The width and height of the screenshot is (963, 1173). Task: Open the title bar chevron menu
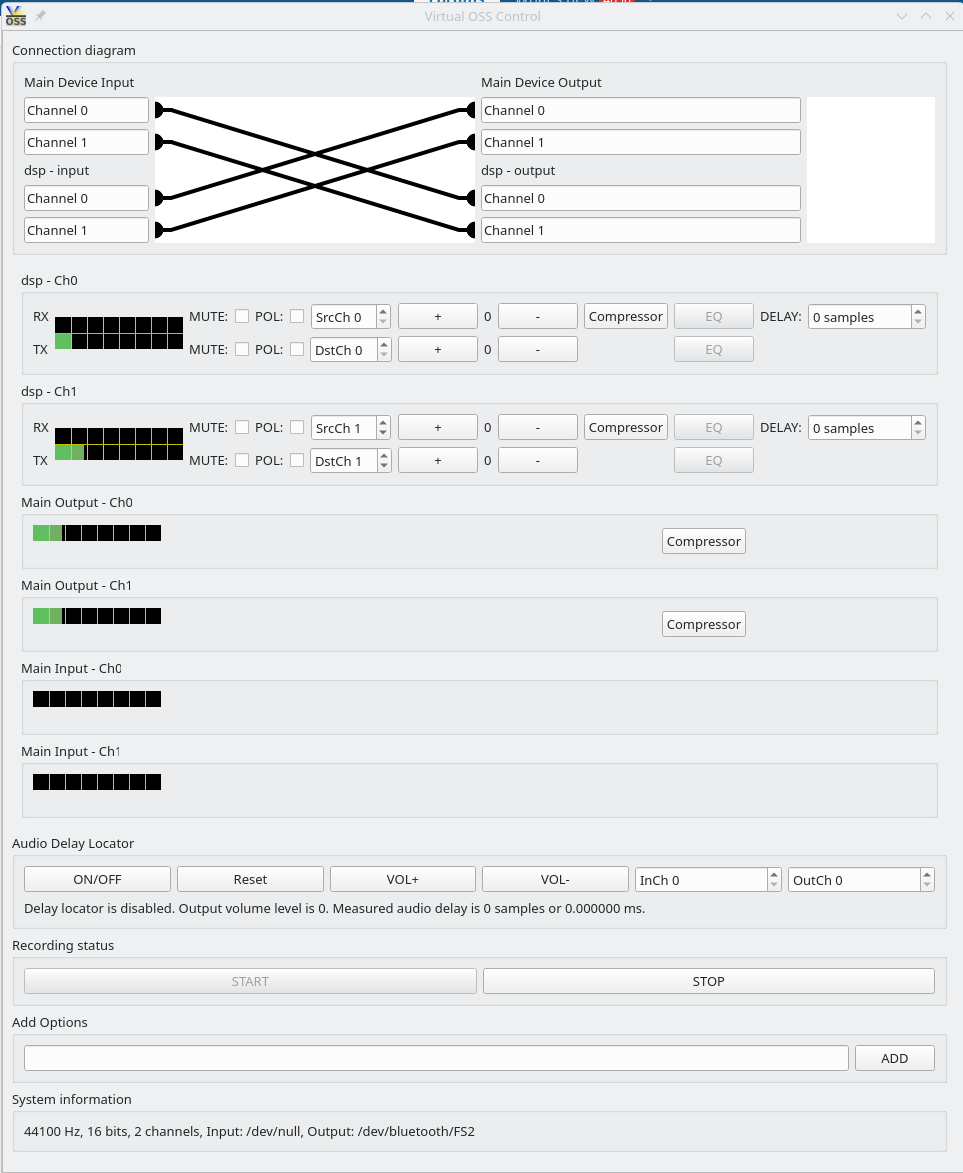coord(902,15)
